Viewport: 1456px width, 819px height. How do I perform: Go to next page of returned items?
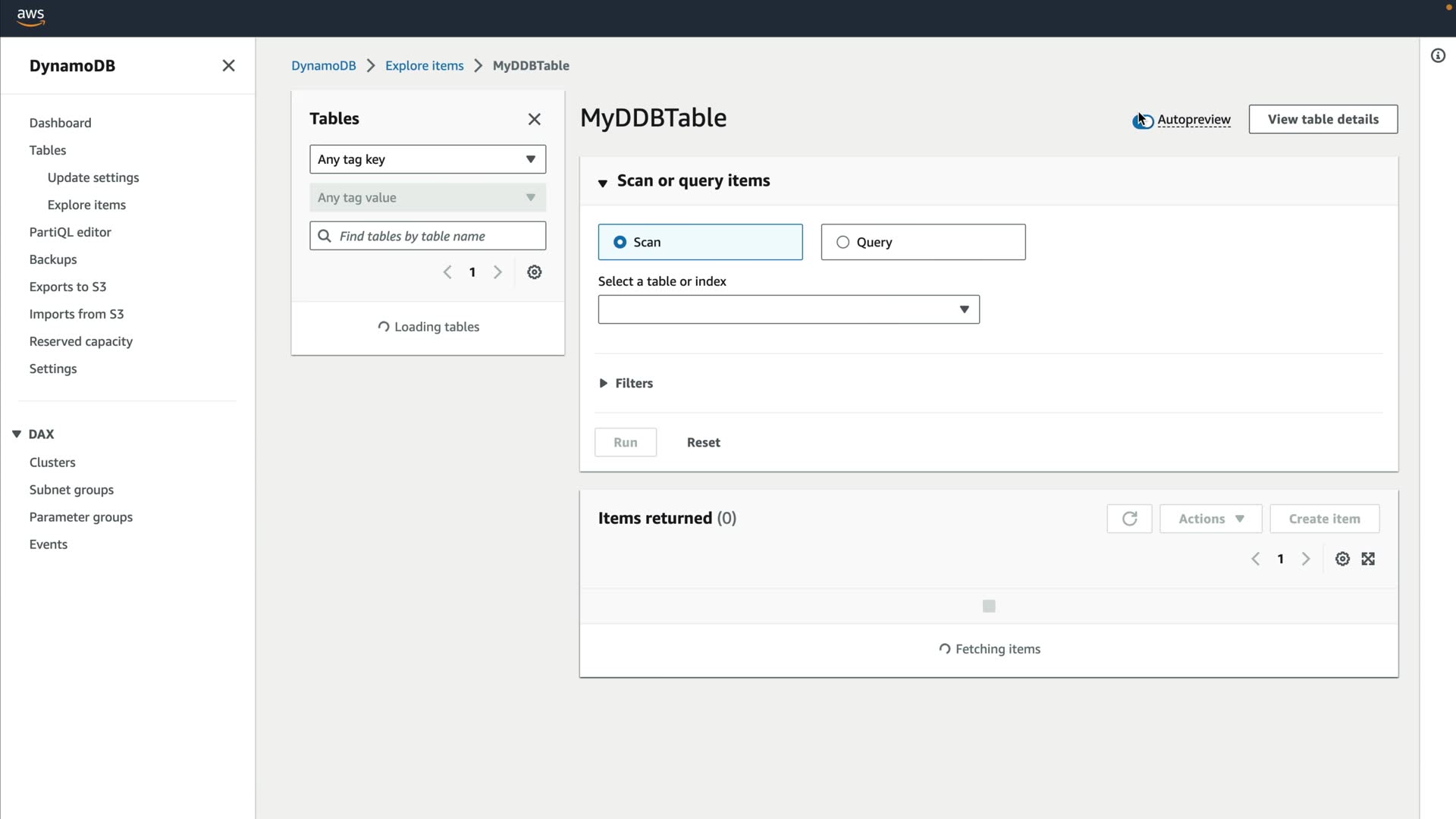point(1306,559)
